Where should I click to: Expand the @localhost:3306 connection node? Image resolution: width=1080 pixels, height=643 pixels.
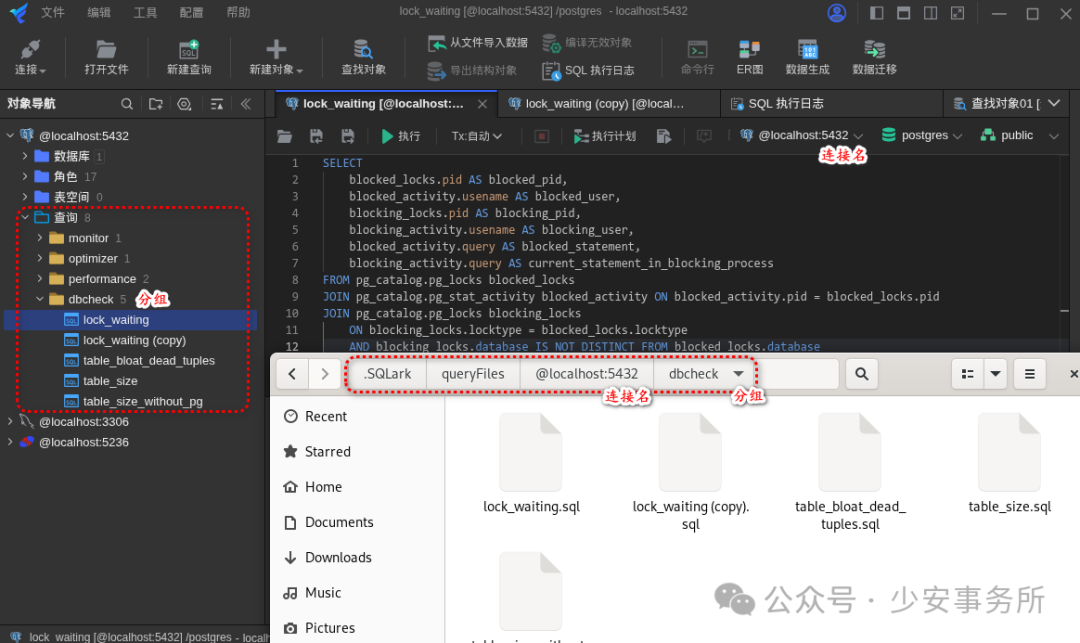[10, 422]
